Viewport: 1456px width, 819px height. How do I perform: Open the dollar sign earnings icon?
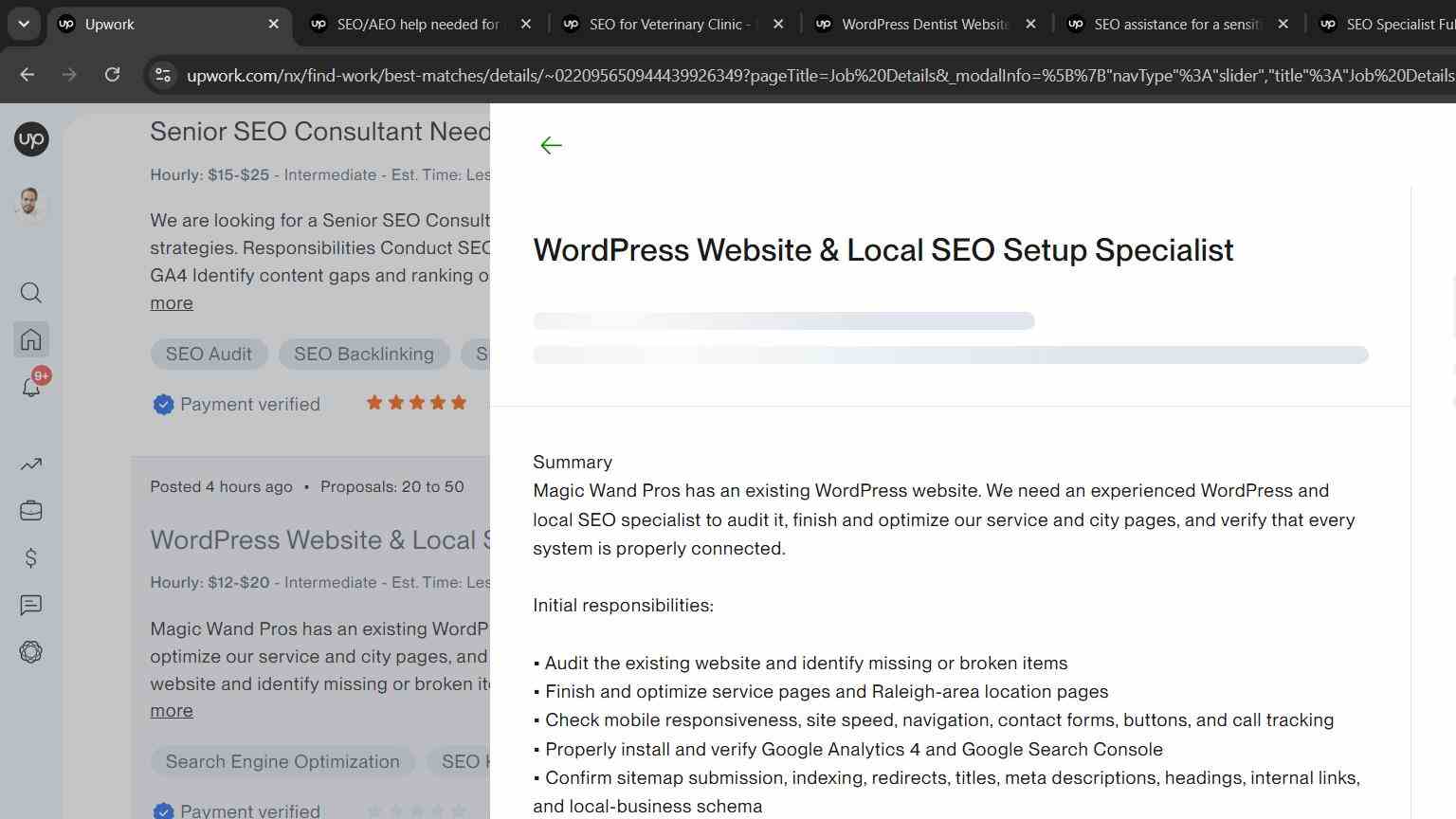pos(31,558)
